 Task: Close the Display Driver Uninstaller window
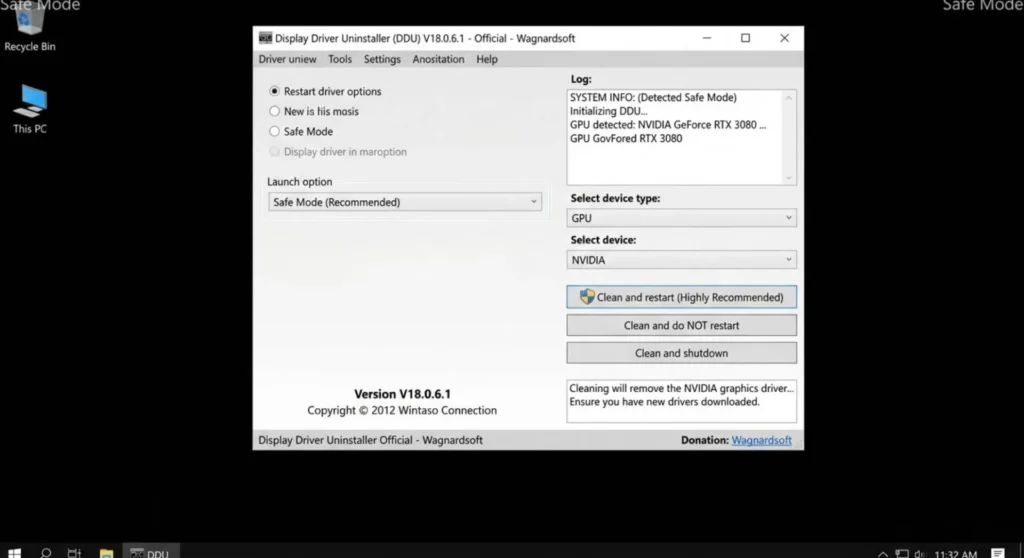click(x=784, y=38)
